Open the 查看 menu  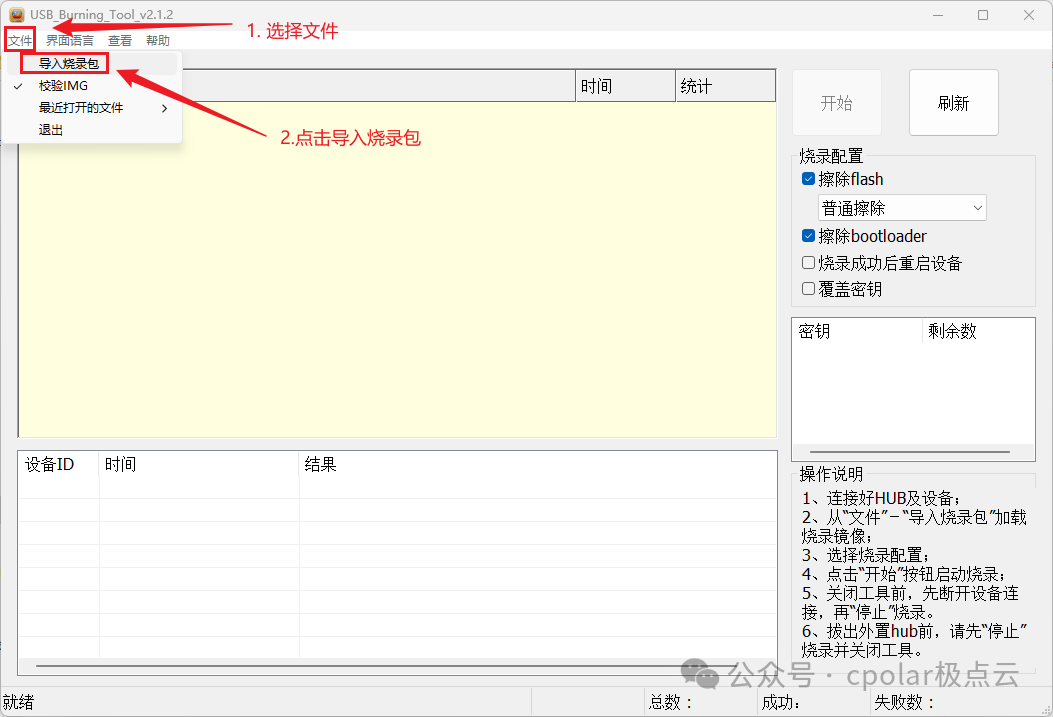click(120, 40)
